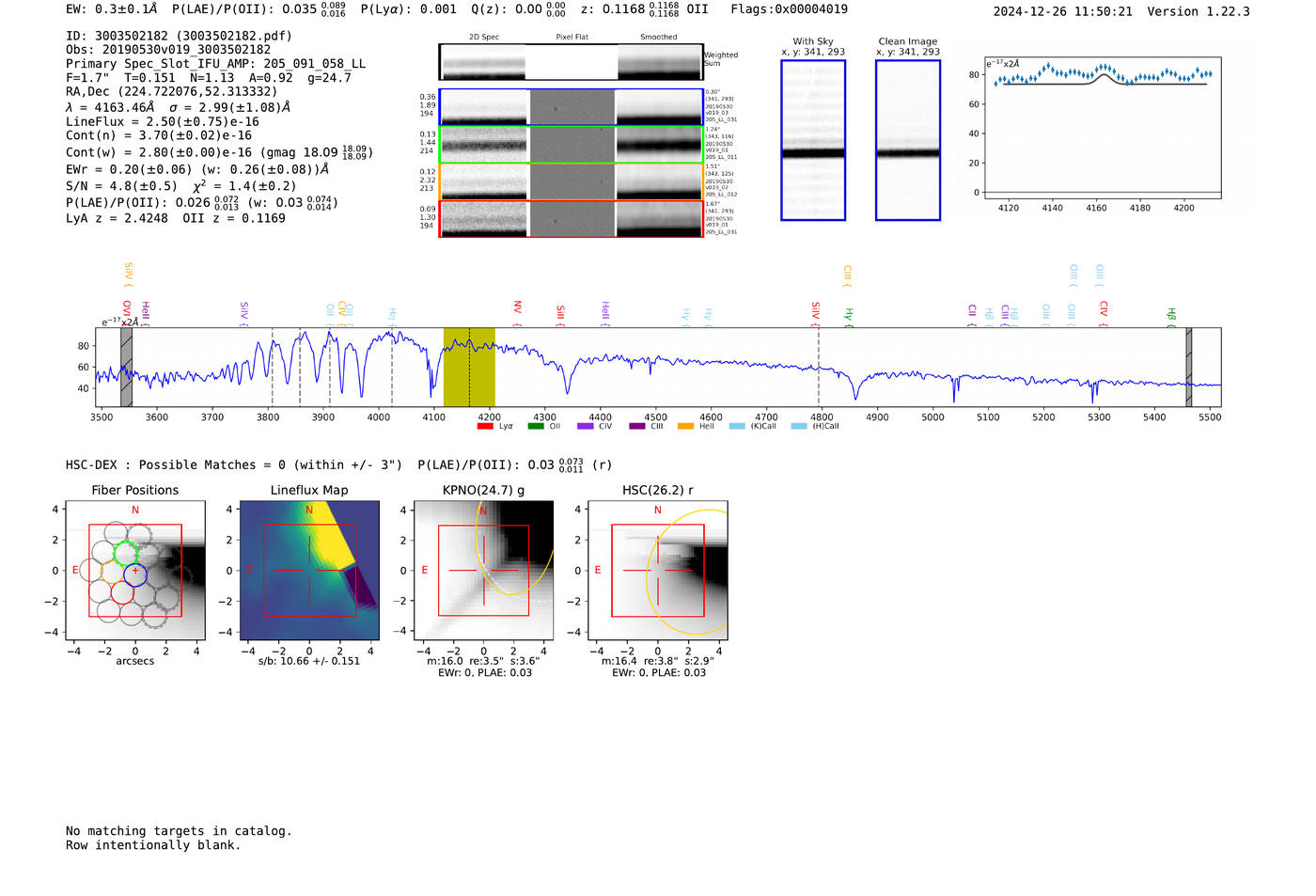Click the hatched gray band near 3550 Å
This screenshot has height=896, width=1316.
pyautogui.click(x=126, y=368)
